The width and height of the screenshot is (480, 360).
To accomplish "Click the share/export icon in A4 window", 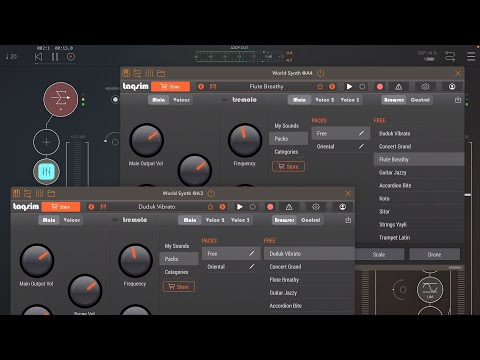I will [458, 100].
